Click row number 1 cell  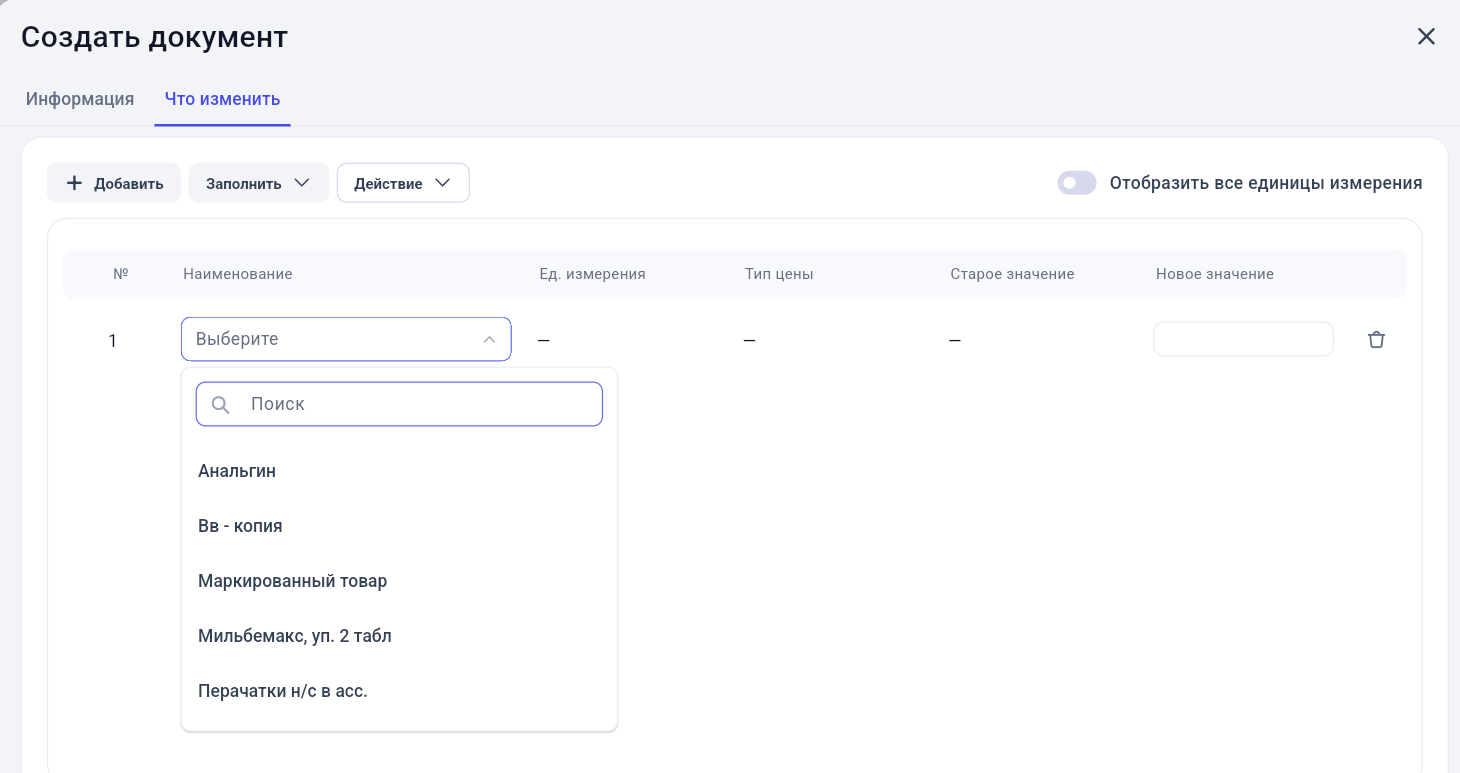tap(113, 341)
